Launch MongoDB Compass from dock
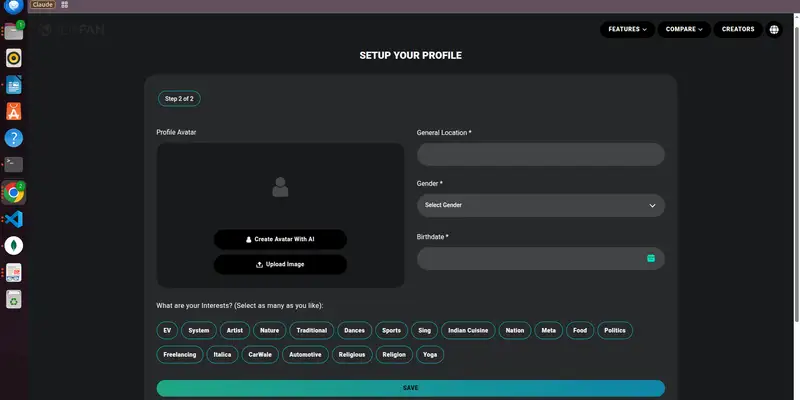 [x=14, y=245]
